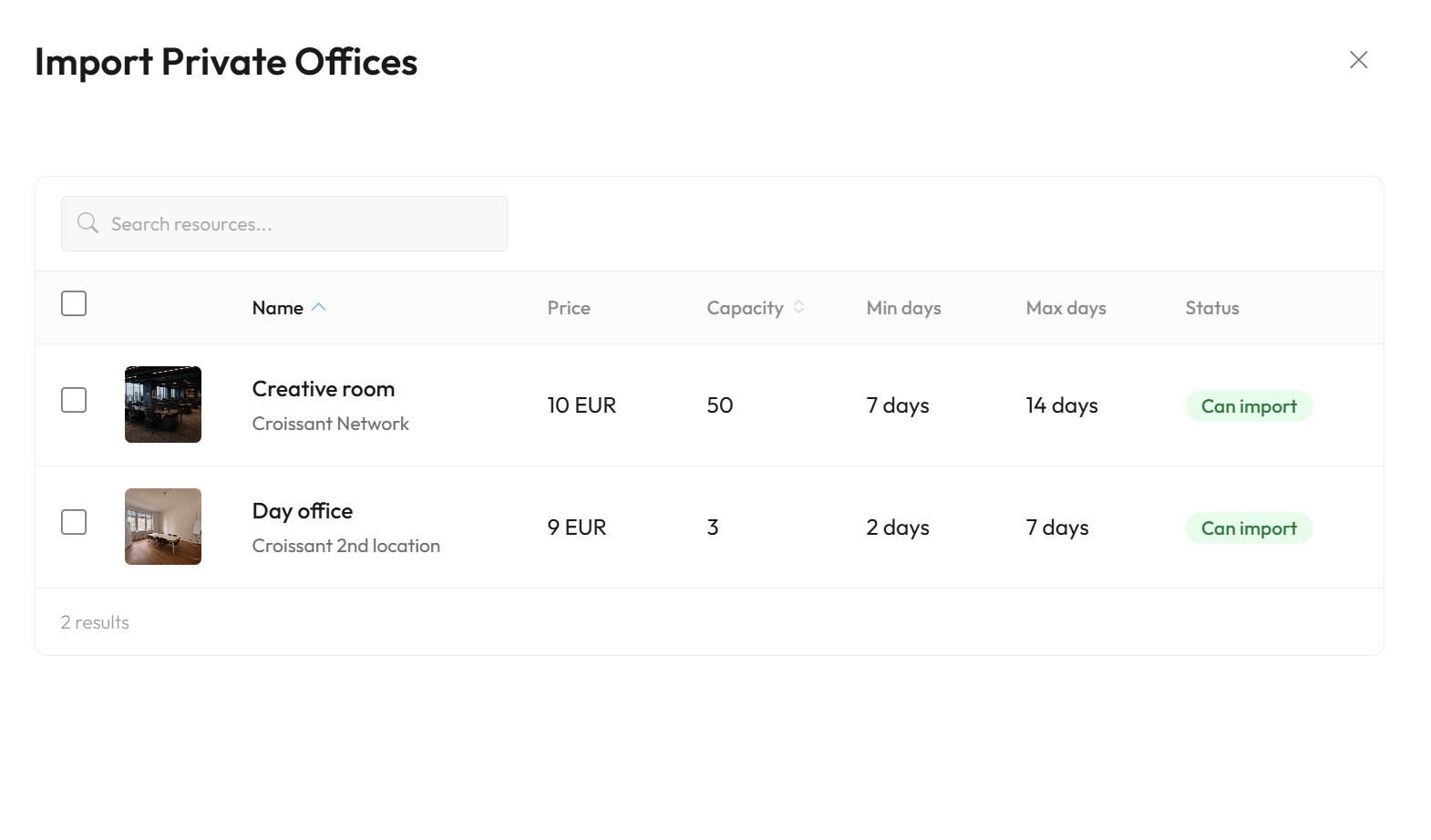Click Day office's 2 days min value
Image resolution: width=1431 pixels, height=840 pixels.
(898, 528)
